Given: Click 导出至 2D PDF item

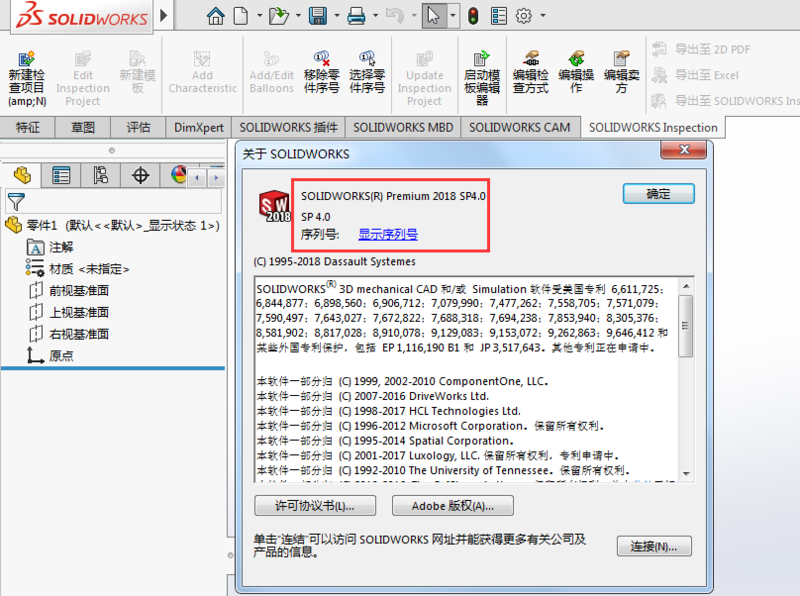Looking at the screenshot, I should pos(702,49).
